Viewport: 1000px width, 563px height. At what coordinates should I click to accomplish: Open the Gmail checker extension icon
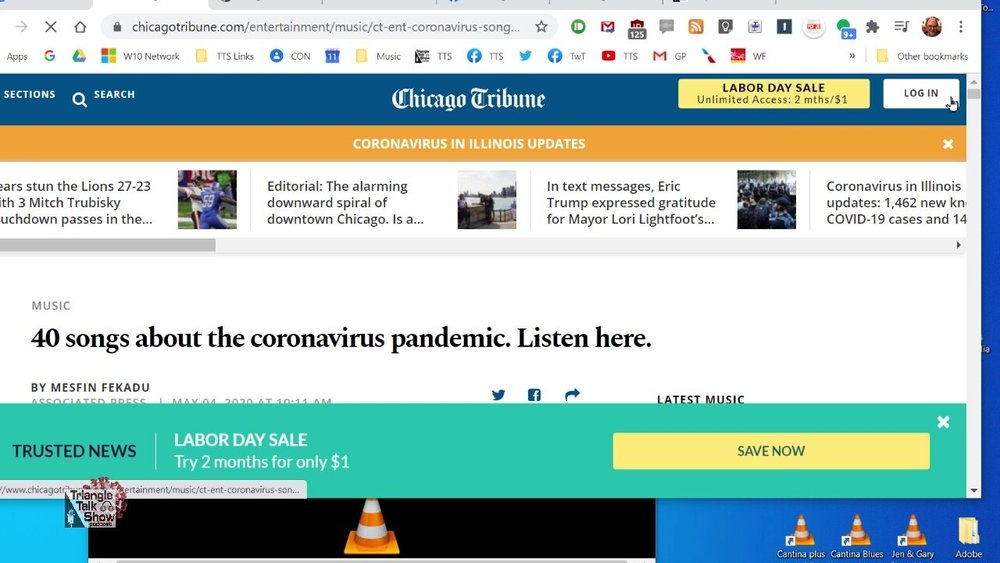click(x=608, y=27)
